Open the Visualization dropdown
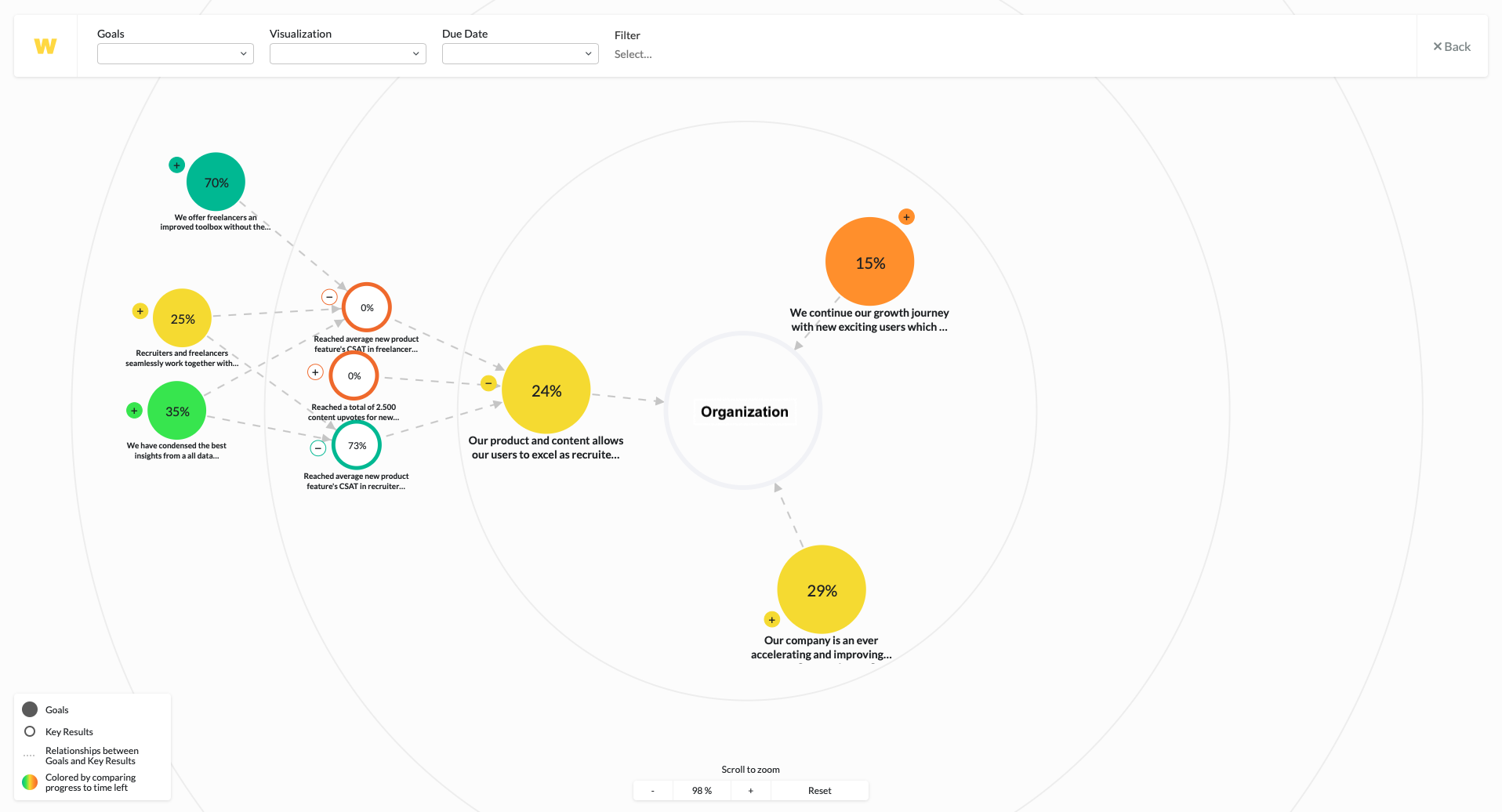Image resolution: width=1502 pixels, height=812 pixels. pyautogui.click(x=348, y=53)
